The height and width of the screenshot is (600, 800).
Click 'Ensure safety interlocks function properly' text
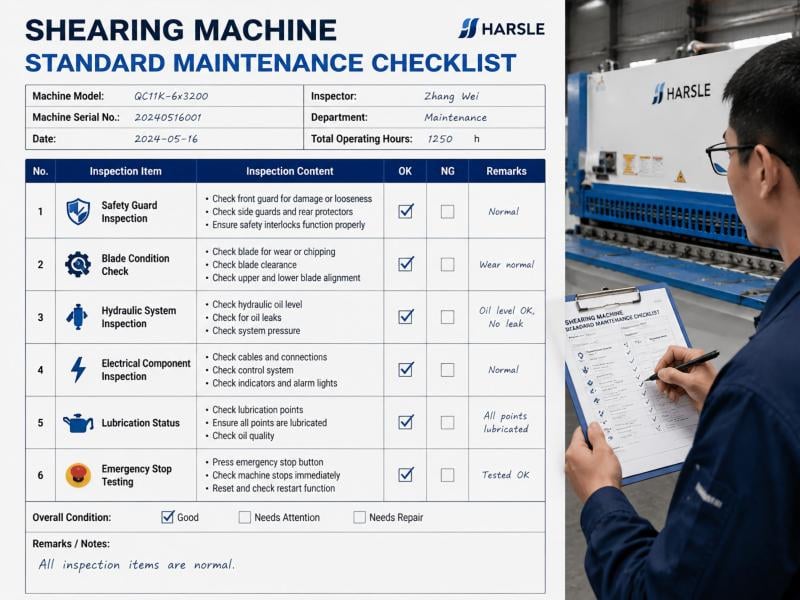[288, 225]
